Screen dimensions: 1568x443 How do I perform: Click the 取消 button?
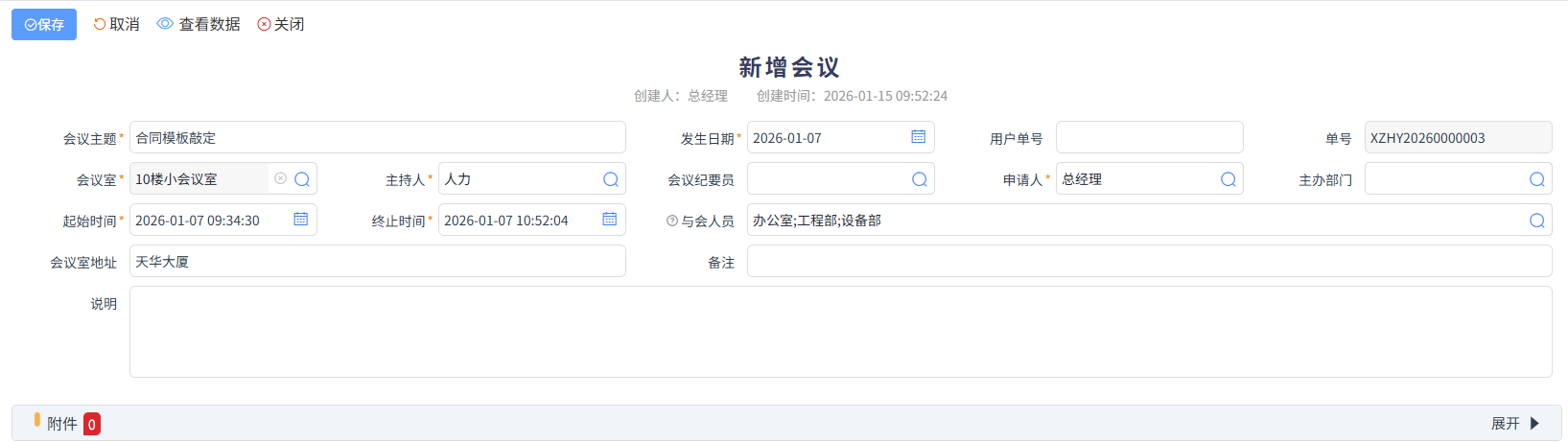116,24
